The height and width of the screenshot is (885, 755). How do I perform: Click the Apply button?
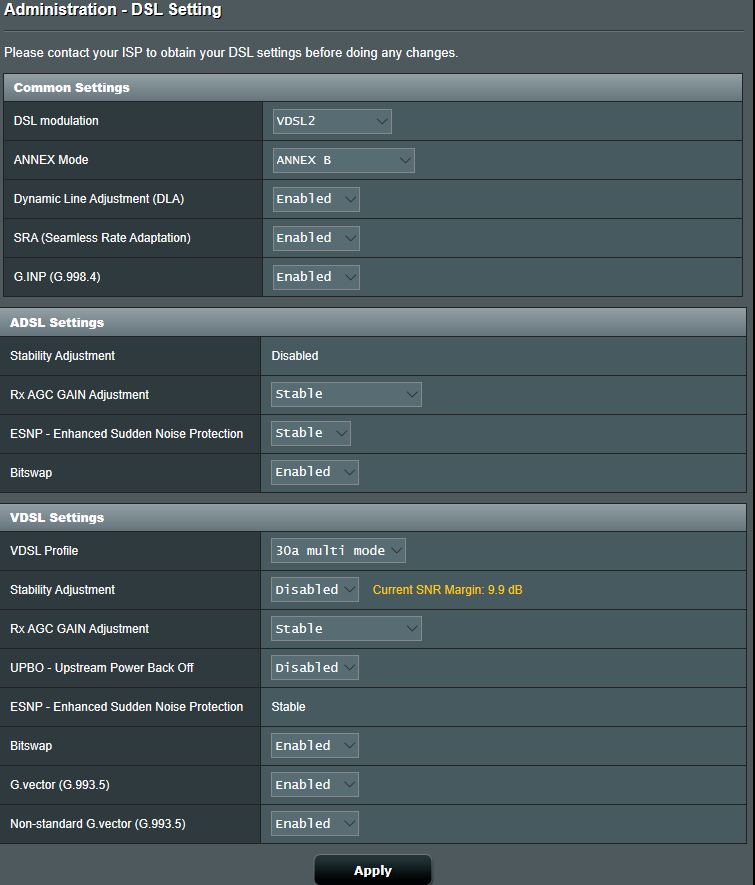click(x=373, y=870)
